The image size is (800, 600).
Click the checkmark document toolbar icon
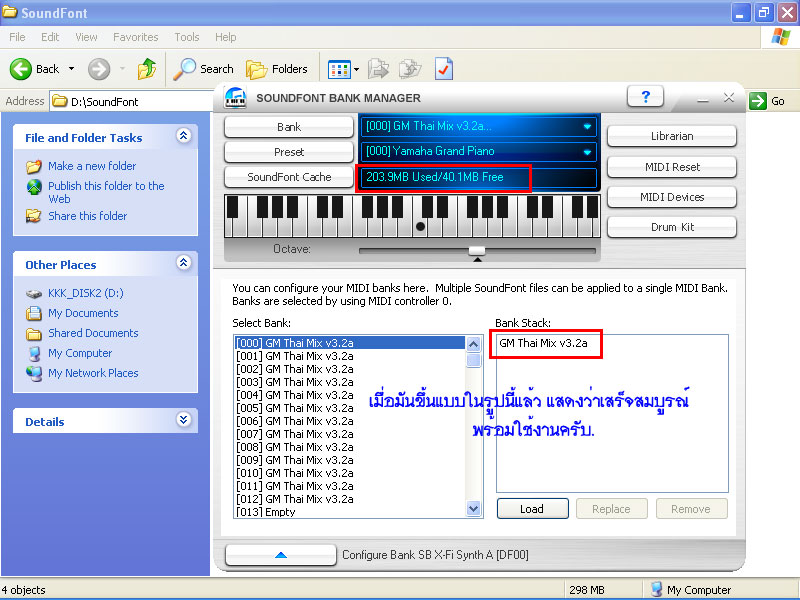(x=444, y=69)
